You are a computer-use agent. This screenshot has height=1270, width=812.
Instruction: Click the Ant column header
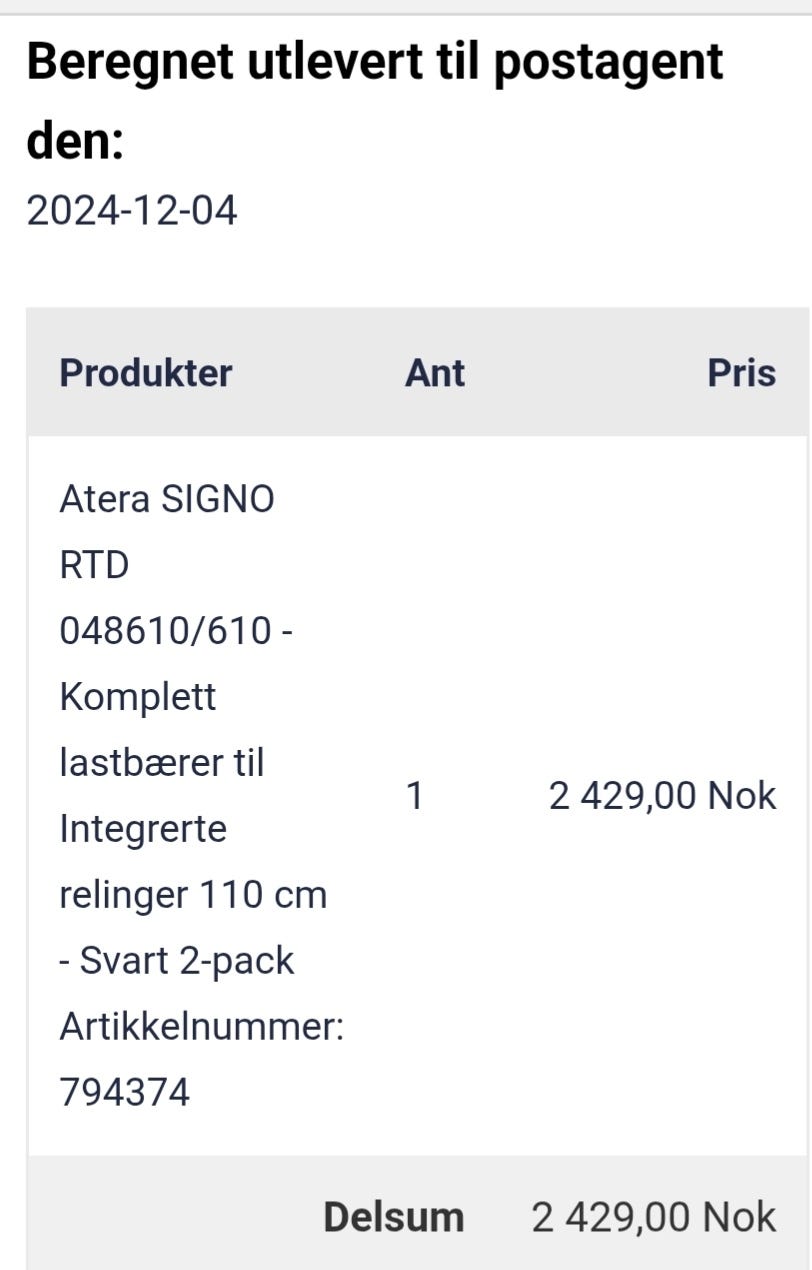point(435,373)
